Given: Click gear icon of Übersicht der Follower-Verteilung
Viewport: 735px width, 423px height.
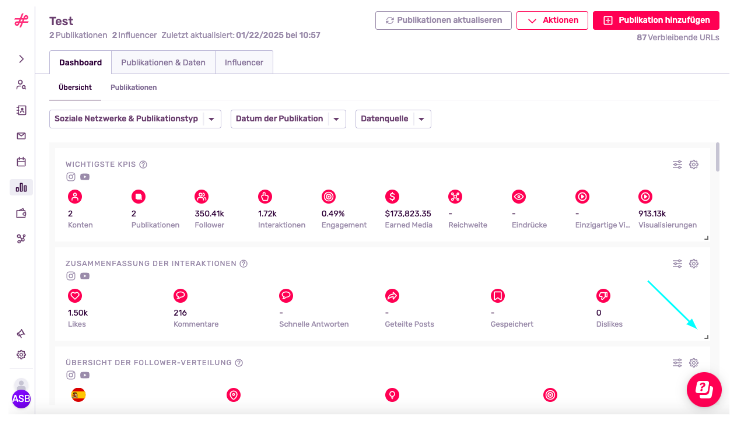Looking at the screenshot, I should click(694, 363).
